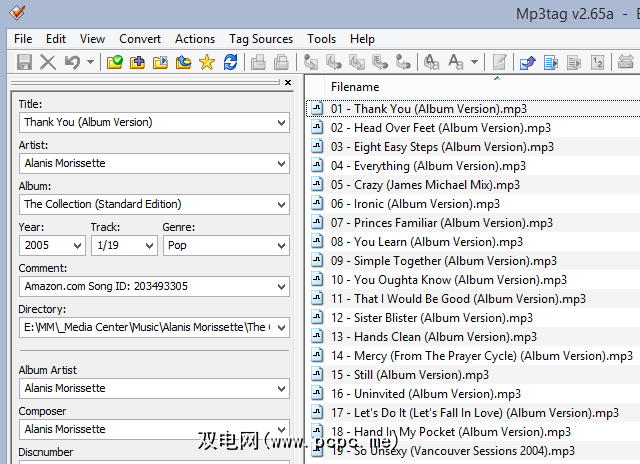Image resolution: width=640 pixels, height=464 pixels.
Task: Click the second gray convert icon
Action: click(x=334, y=62)
